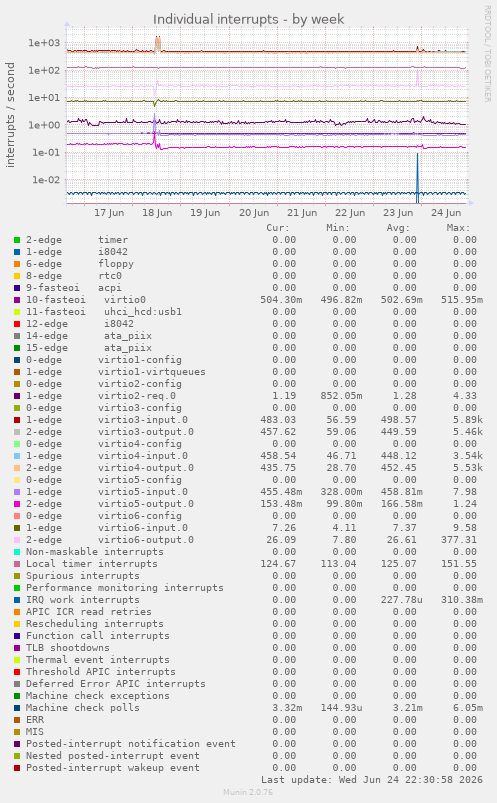Click the cyan Non-maskable interrupts swatch
The height and width of the screenshot is (803, 497).
(x=17, y=552)
